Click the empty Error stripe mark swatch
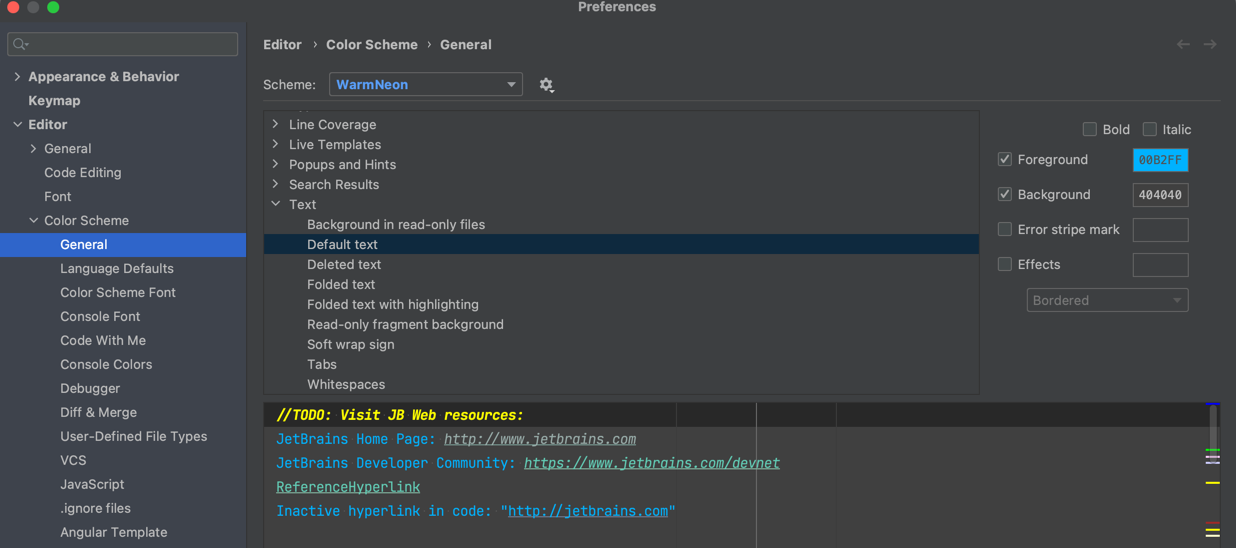Viewport: 1236px width, 548px height. point(1160,230)
